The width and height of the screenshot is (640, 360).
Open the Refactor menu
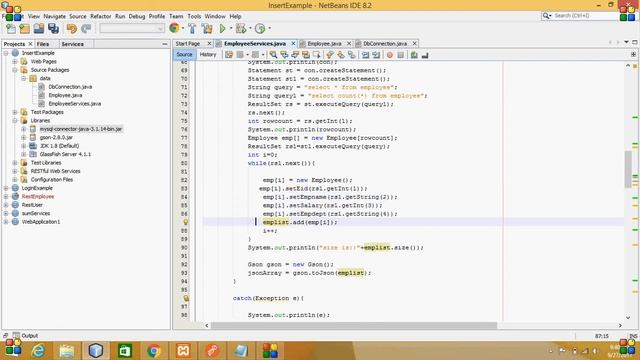[x=100, y=16]
